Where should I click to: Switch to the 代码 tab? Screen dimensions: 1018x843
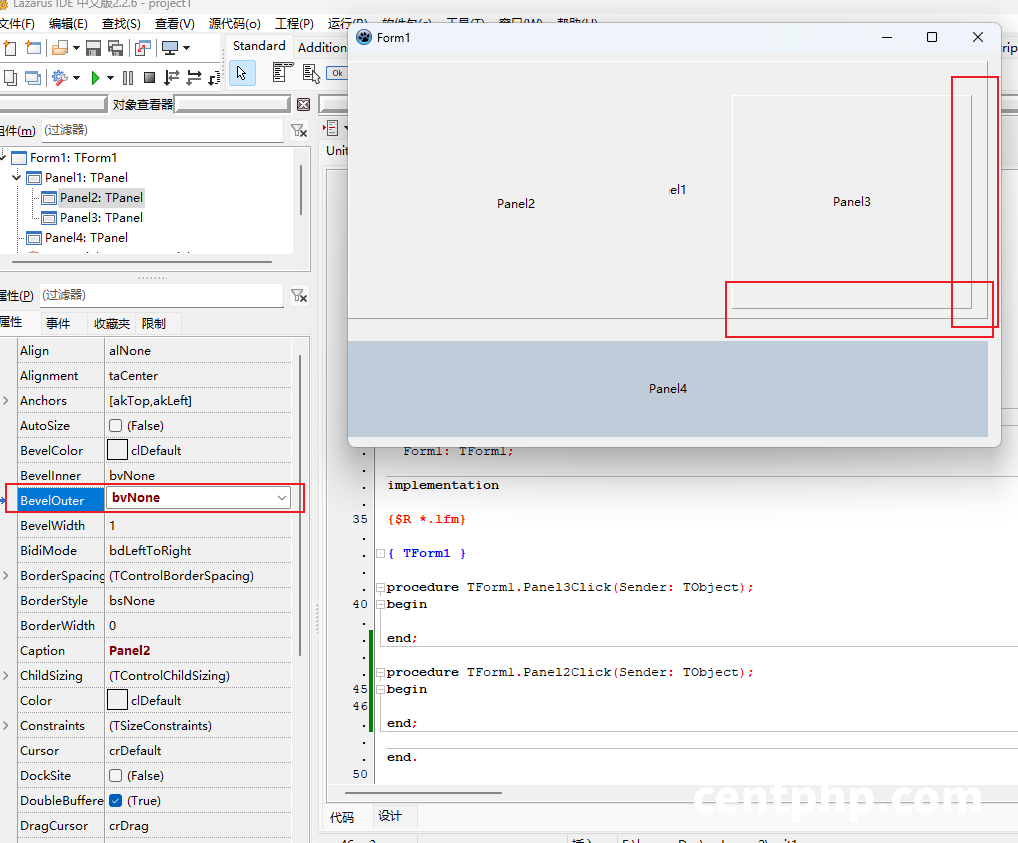[x=342, y=817]
